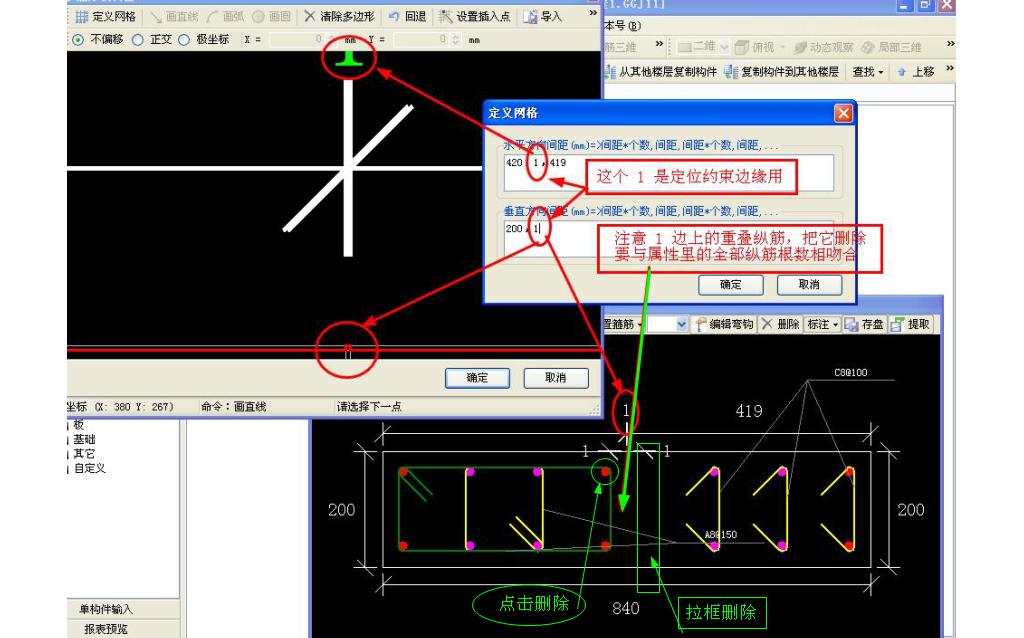
Task: Click the 回退 undo tool
Action: coord(407,16)
